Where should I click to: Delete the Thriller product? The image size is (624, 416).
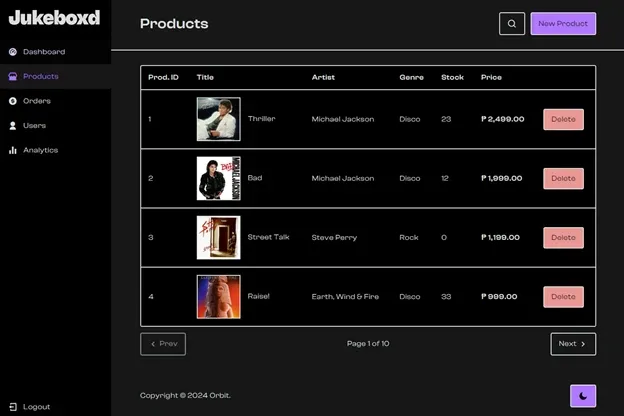tap(564, 119)
